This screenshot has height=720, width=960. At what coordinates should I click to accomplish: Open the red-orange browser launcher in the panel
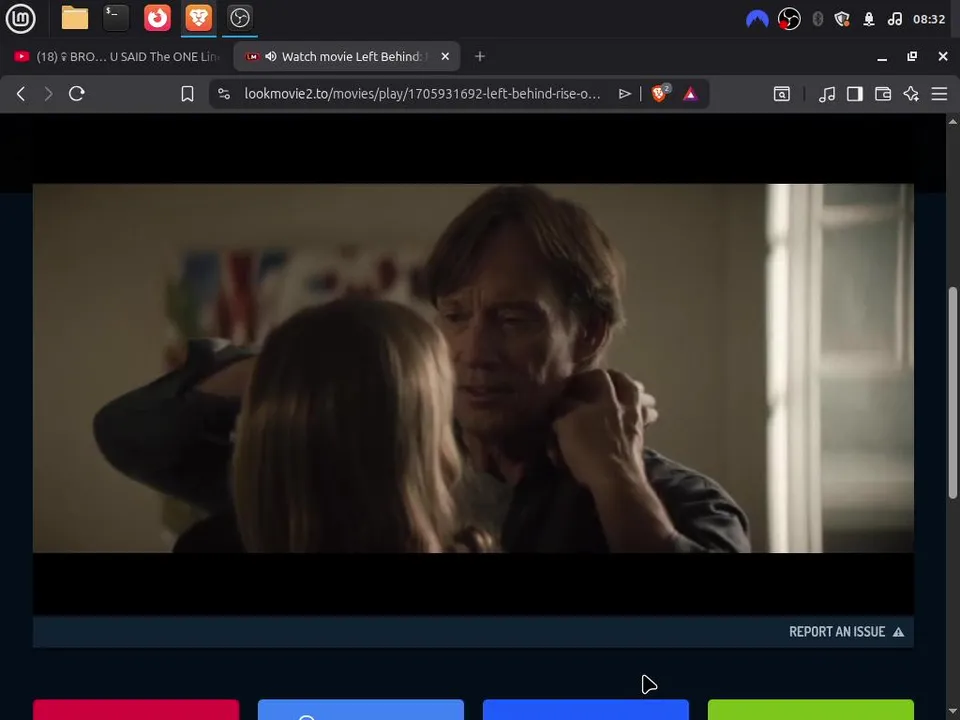(x=157, y=18)
